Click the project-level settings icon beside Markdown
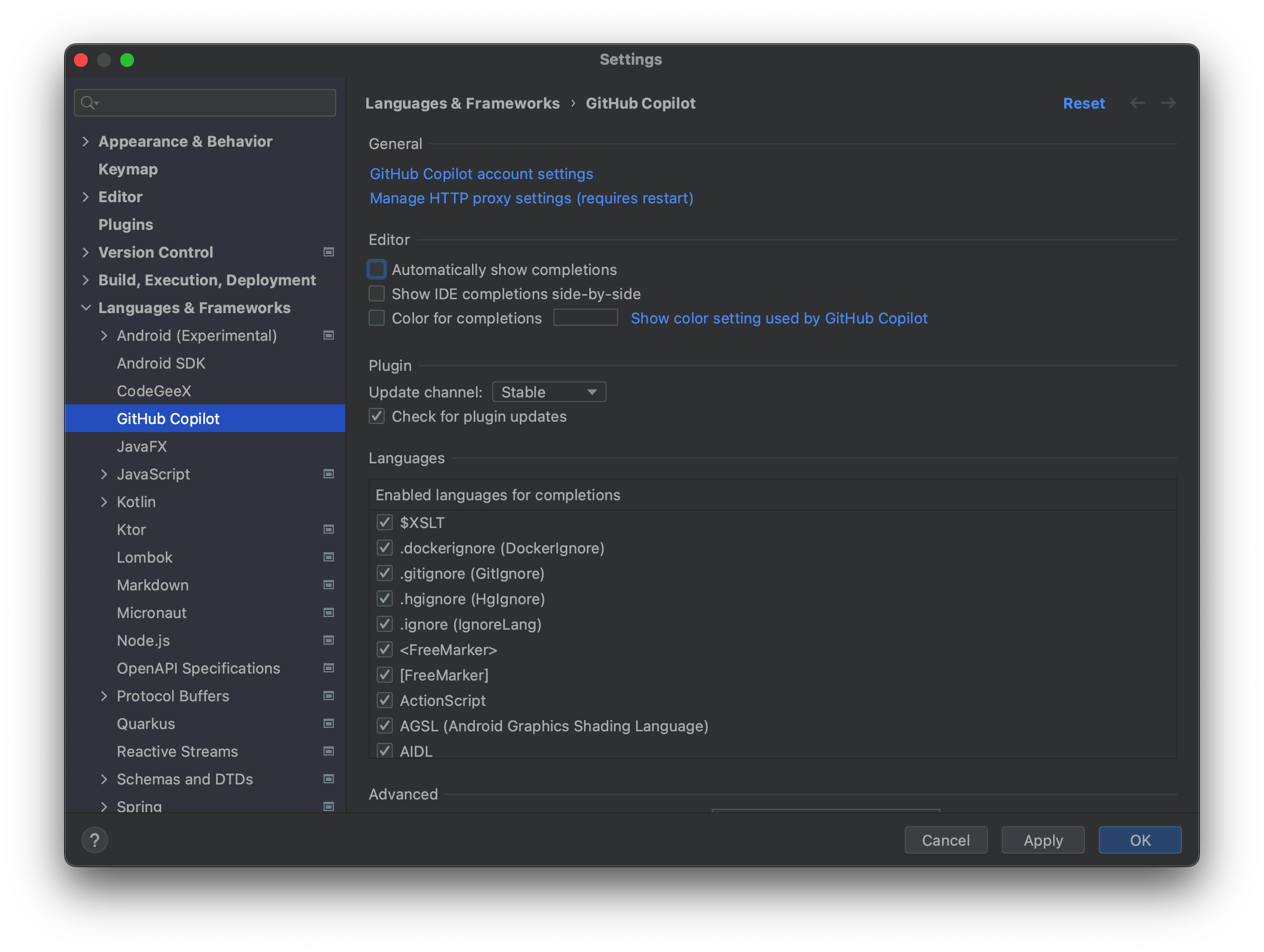 point(328,585)
